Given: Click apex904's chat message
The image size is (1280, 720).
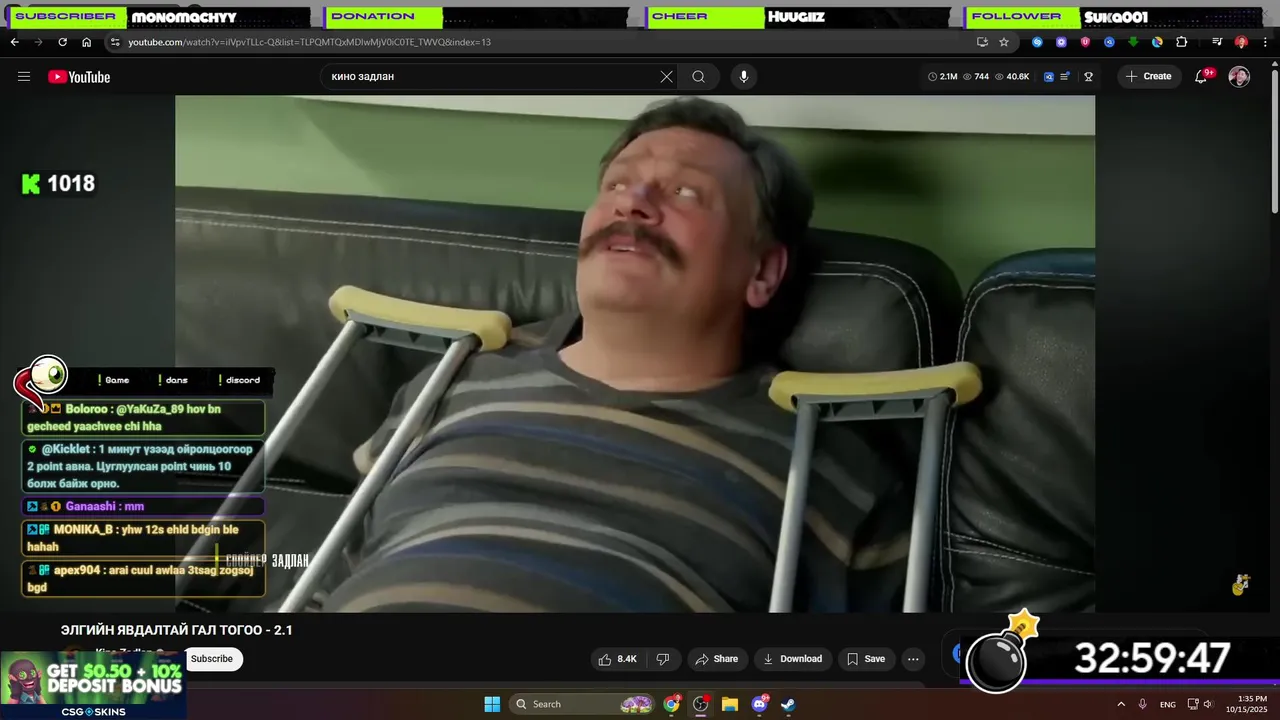Looking at the screenshot, I should 144,579.
